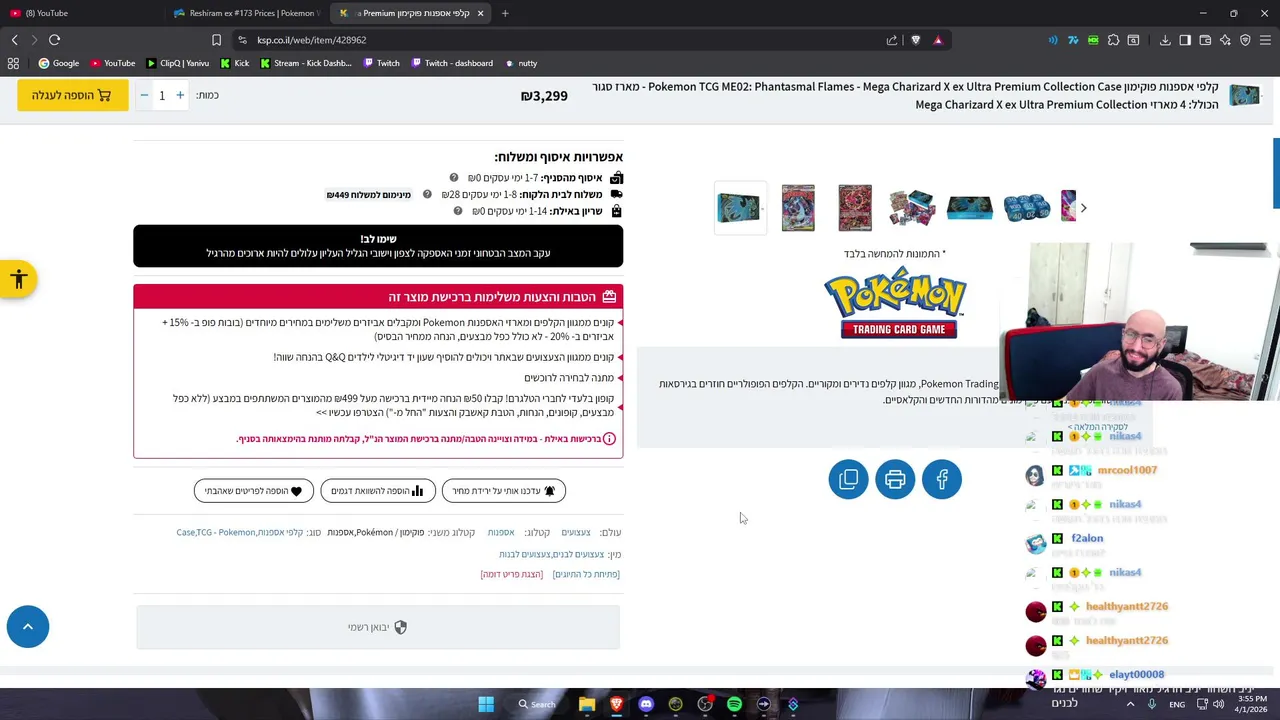
Task: Open Brave Shields lion icon
Action: pyautogui.click(x=915, y=40)
